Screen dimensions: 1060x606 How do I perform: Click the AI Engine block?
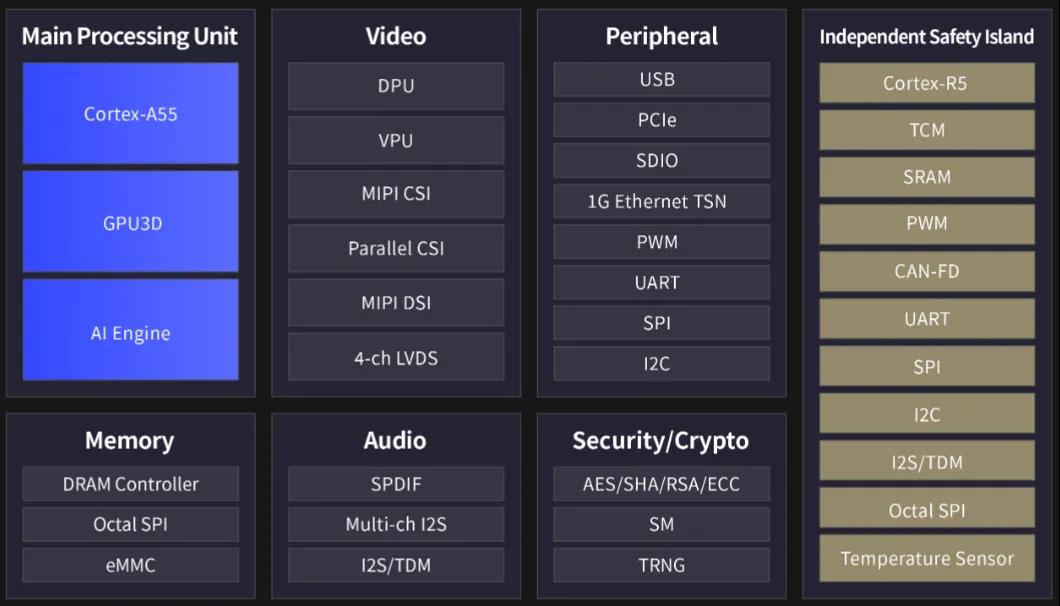[x=130, y=331]
